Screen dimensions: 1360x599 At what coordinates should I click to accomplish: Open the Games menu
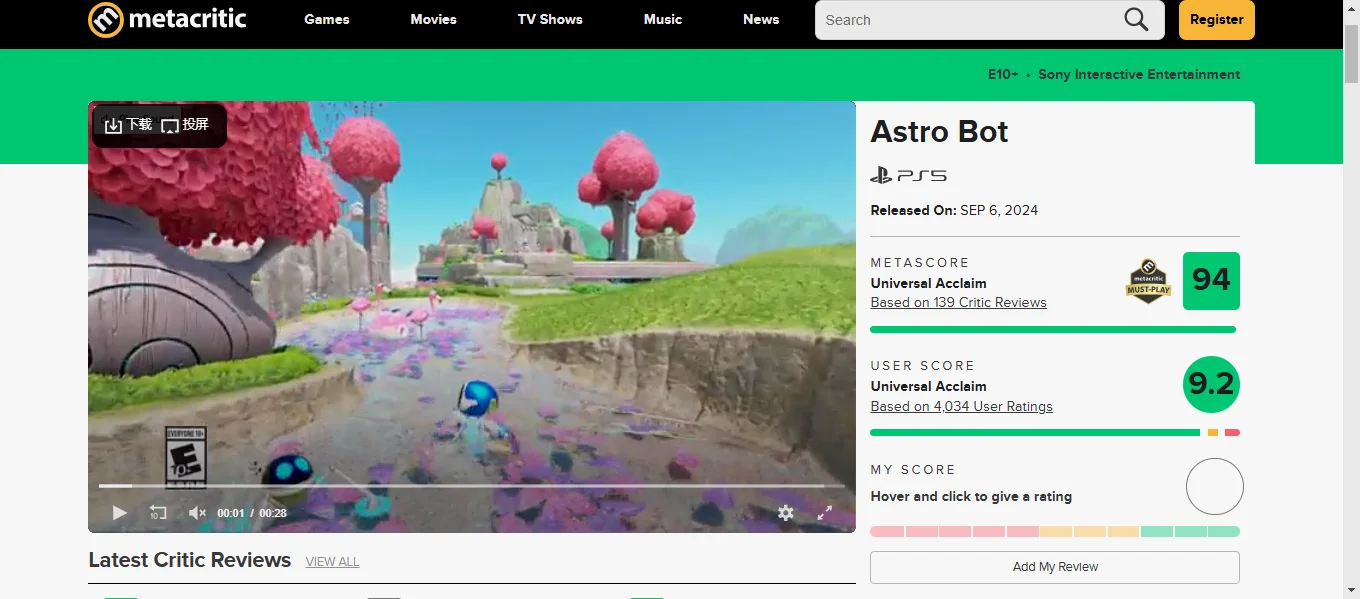[327, 19]
